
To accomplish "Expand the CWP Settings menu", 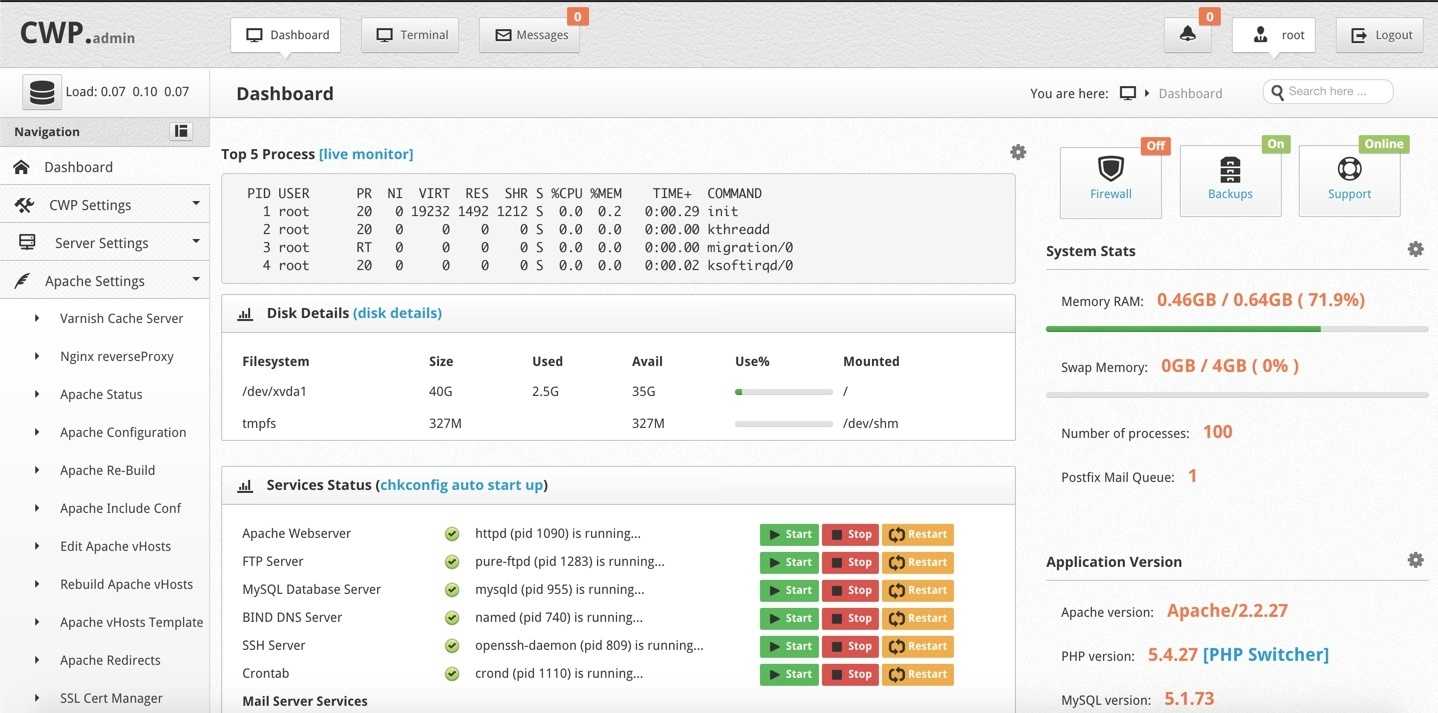I will [104, 205].
